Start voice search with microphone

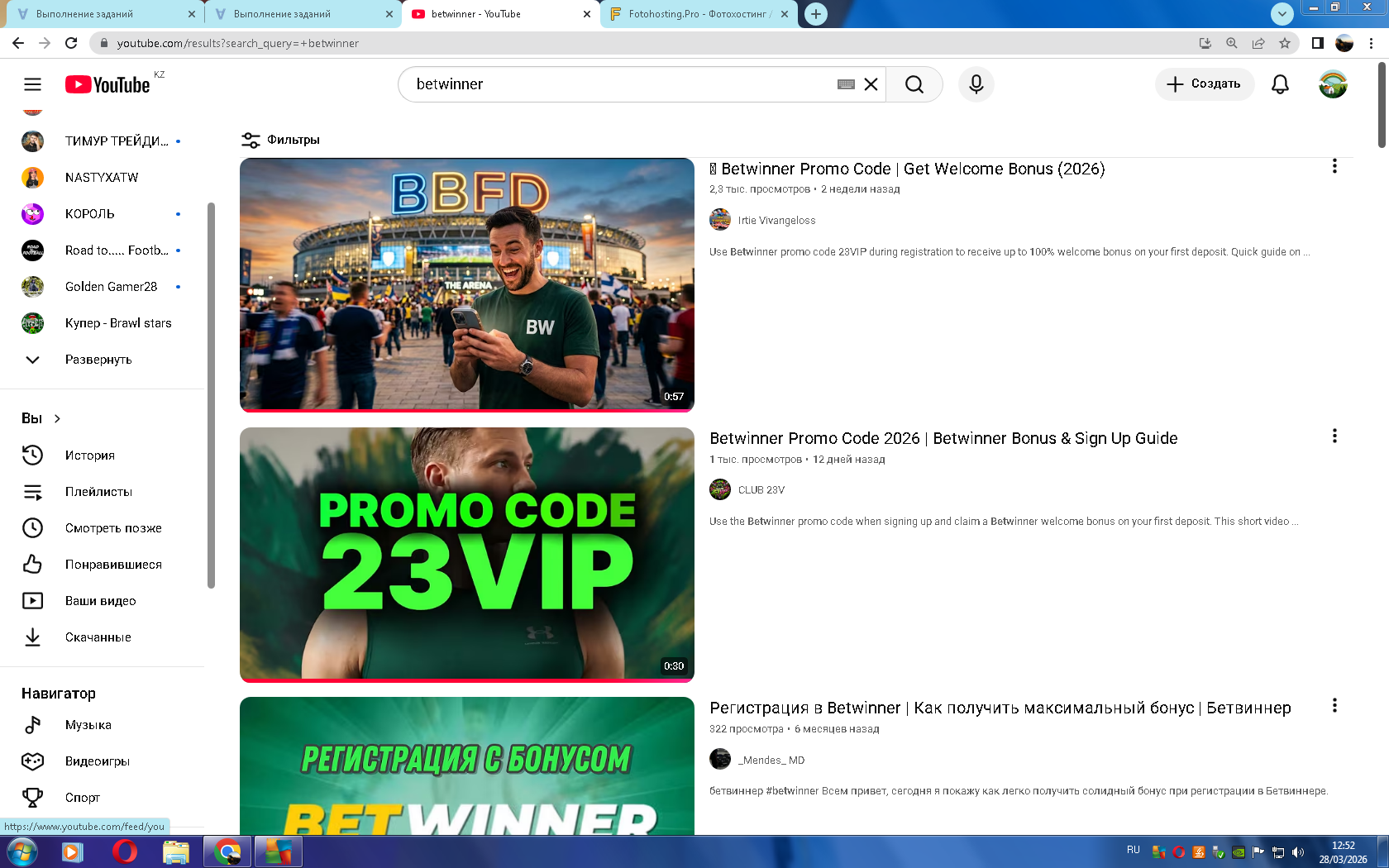click(x=976, y=84)
